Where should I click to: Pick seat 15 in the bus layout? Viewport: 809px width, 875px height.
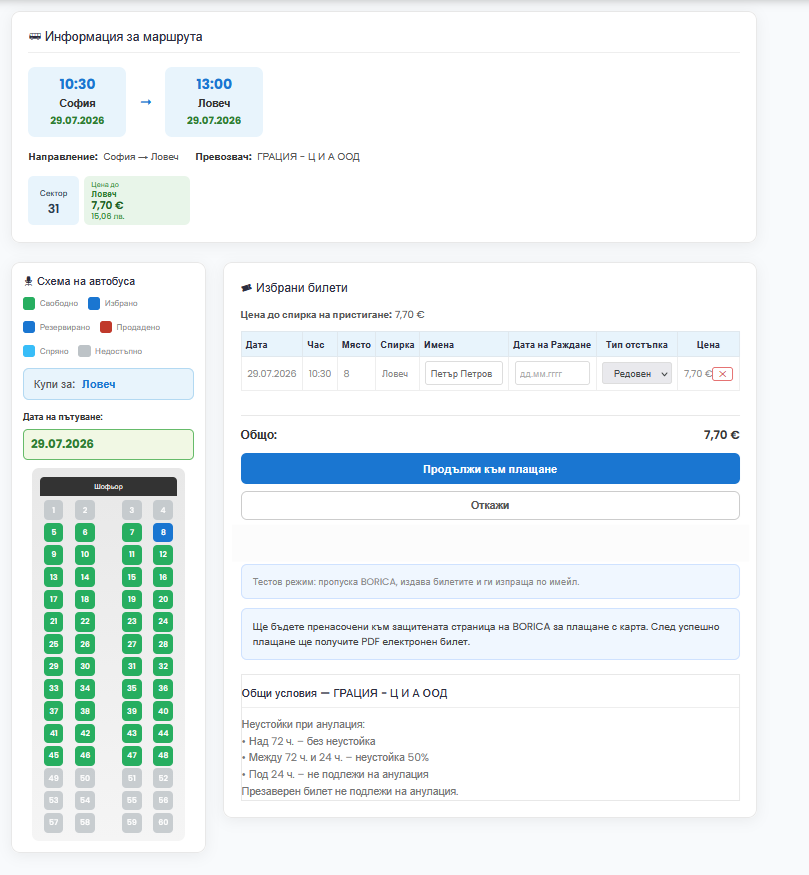point(132,577)
